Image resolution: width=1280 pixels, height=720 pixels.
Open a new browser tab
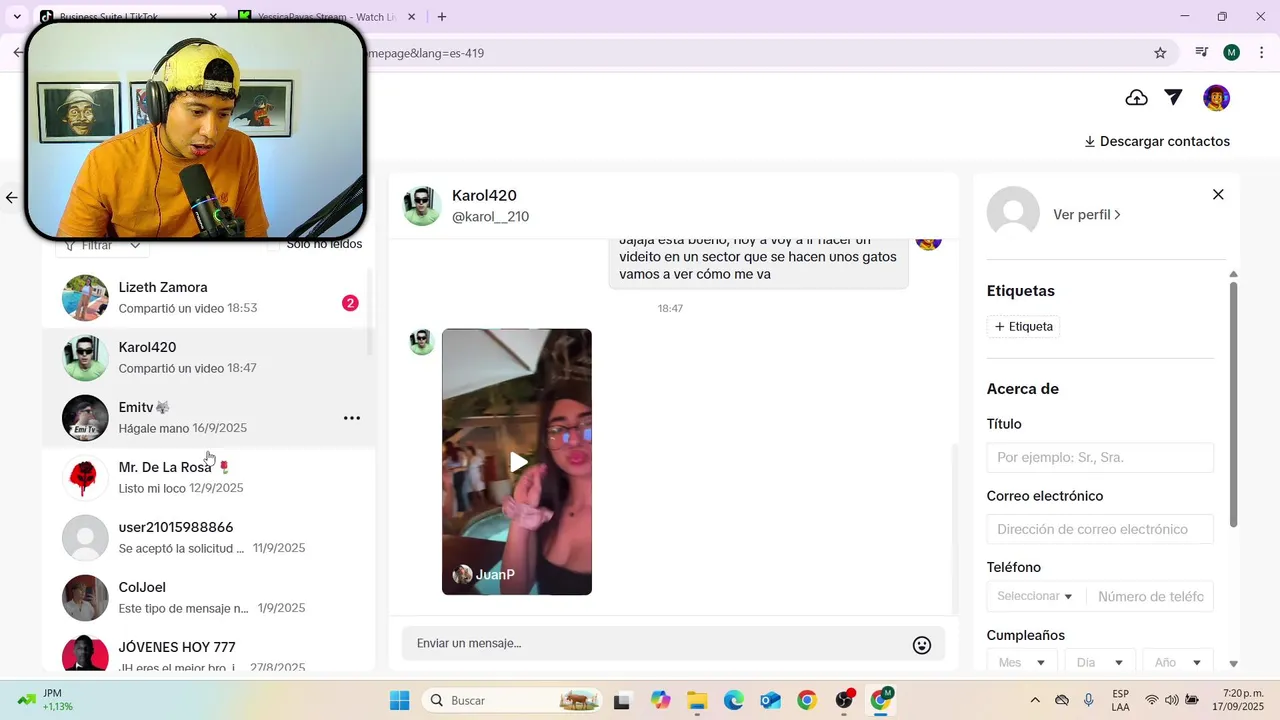pyautogui.click(x=442, y=17)
